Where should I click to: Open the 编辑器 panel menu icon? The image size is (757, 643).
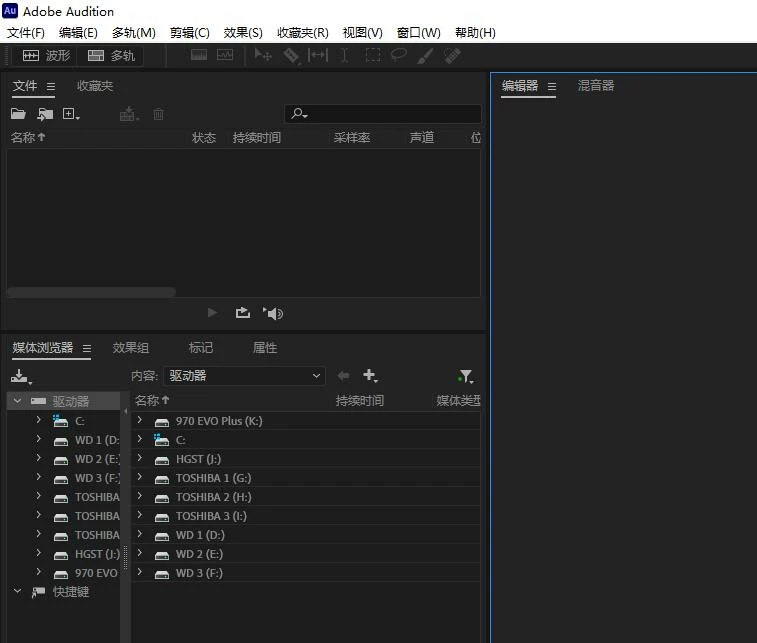(x=552, y=86)
